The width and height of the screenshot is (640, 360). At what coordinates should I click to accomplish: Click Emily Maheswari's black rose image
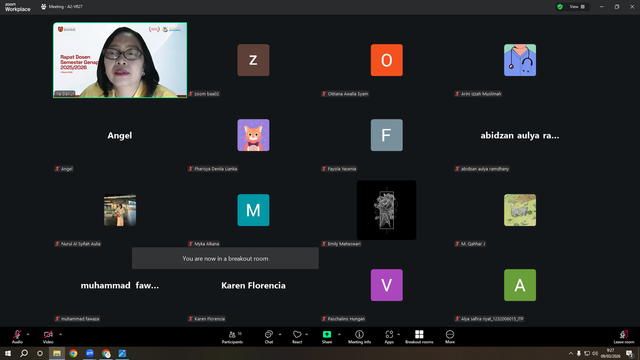tap(387, 210)
